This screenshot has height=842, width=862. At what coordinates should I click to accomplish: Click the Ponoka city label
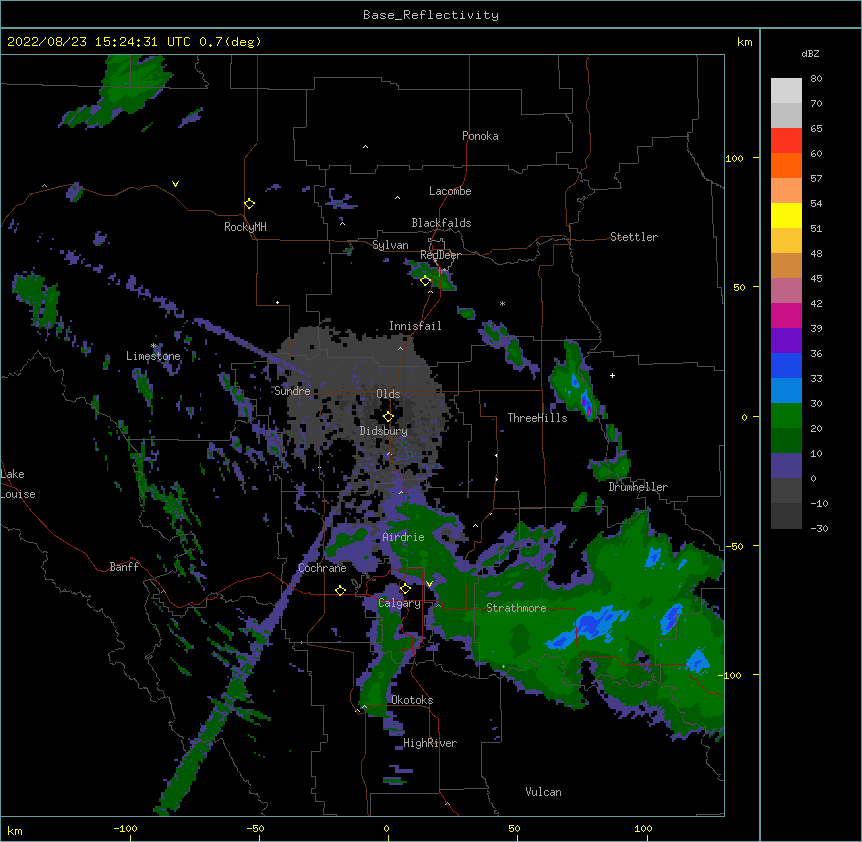(480, 136)
